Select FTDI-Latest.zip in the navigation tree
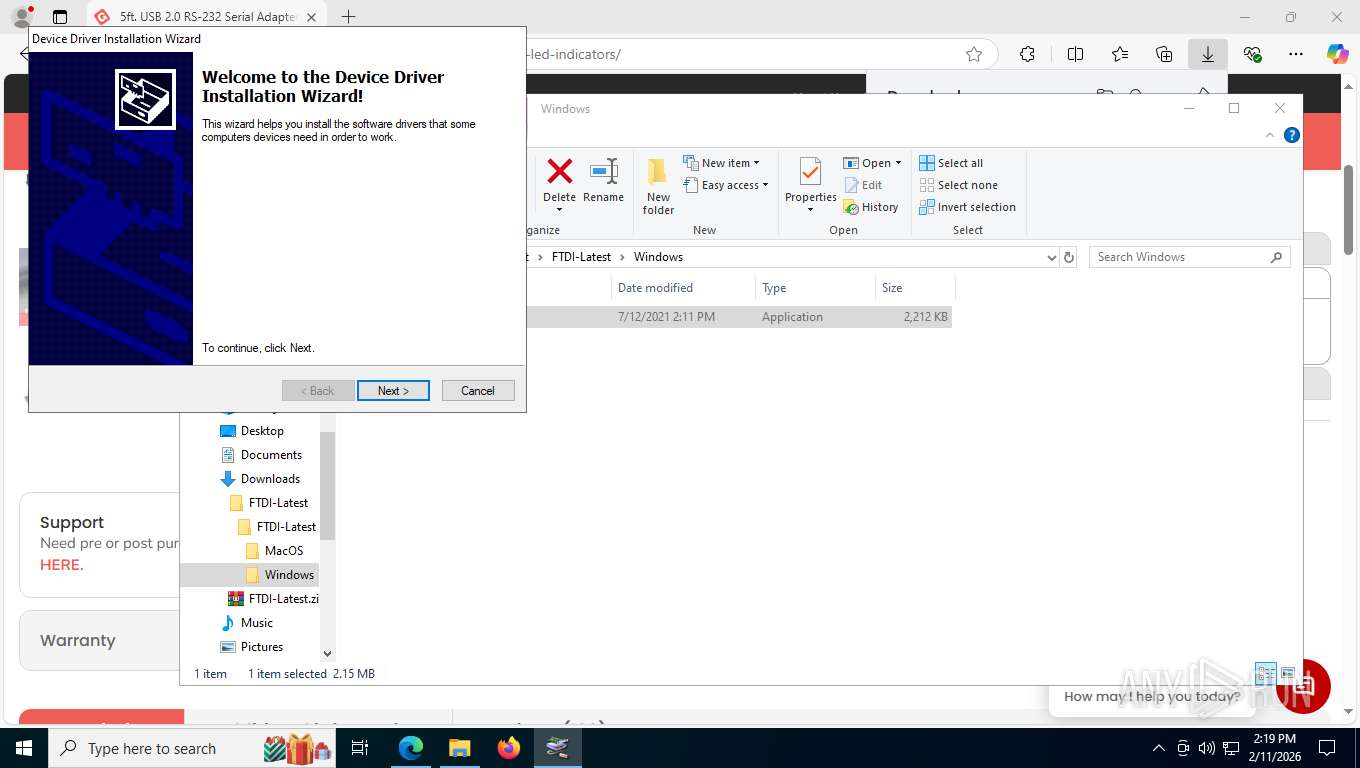1360x768 pixels. tap(273, 599)
